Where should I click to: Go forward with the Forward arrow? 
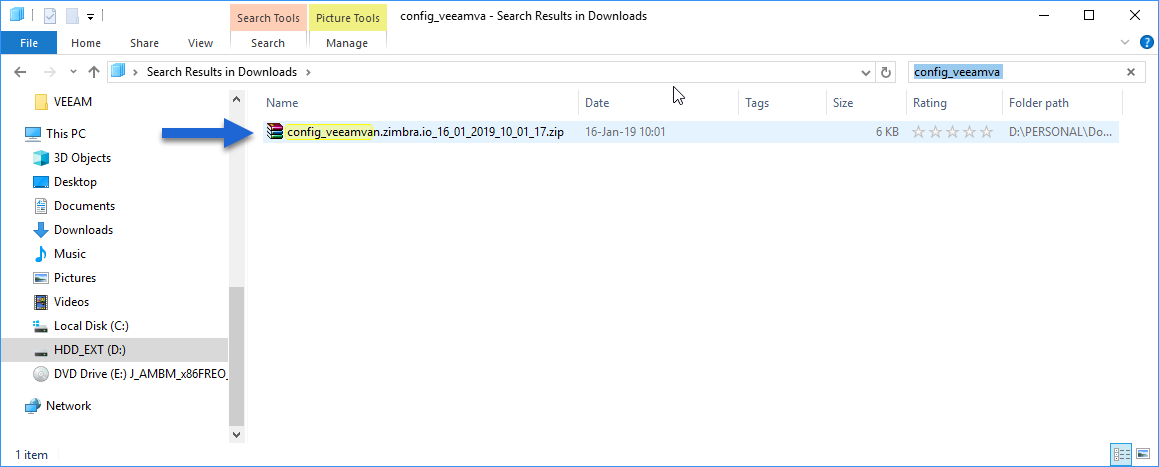click(49, 72)
